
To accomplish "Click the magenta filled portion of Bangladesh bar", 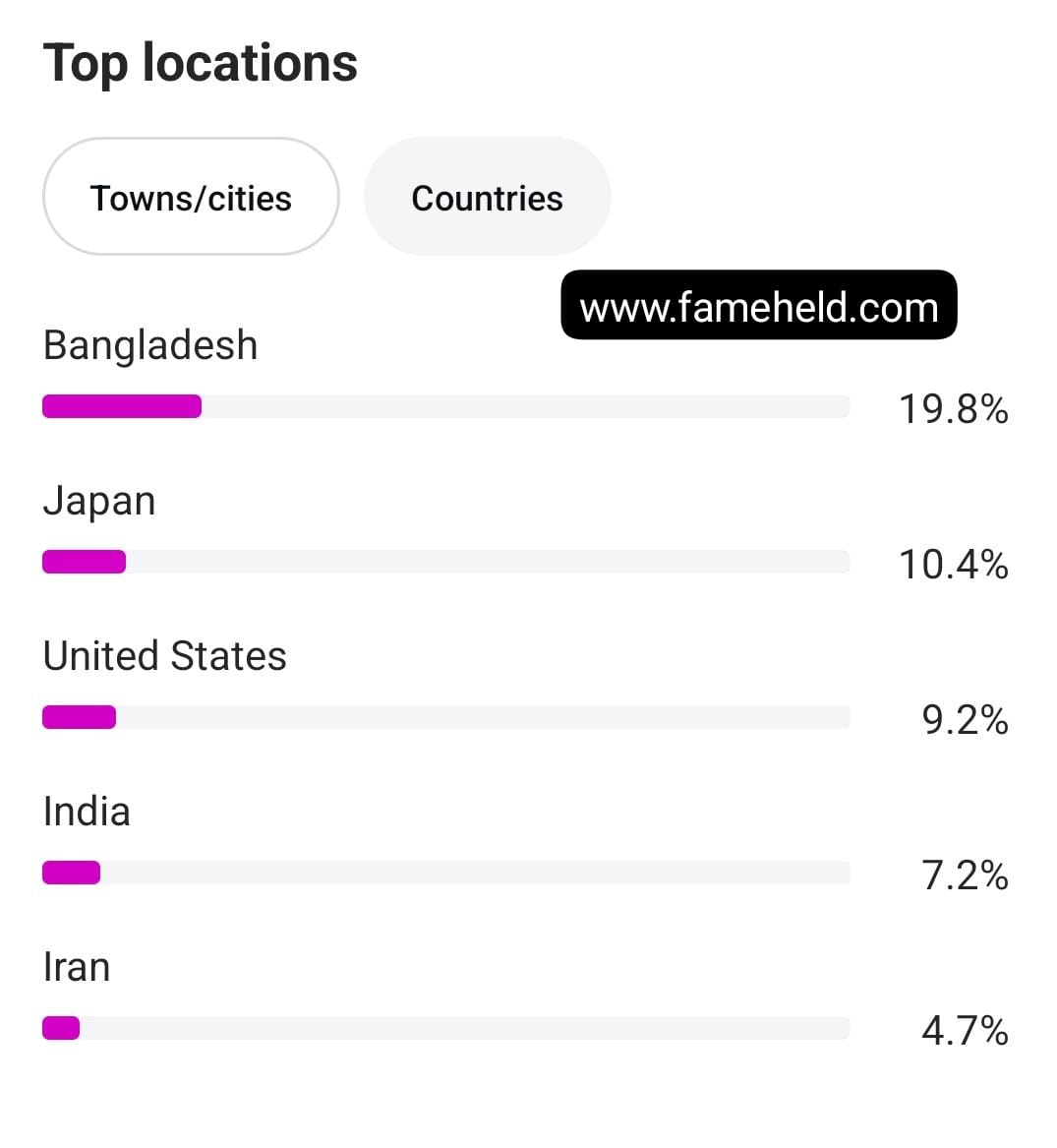I will [x=122, y=406].
